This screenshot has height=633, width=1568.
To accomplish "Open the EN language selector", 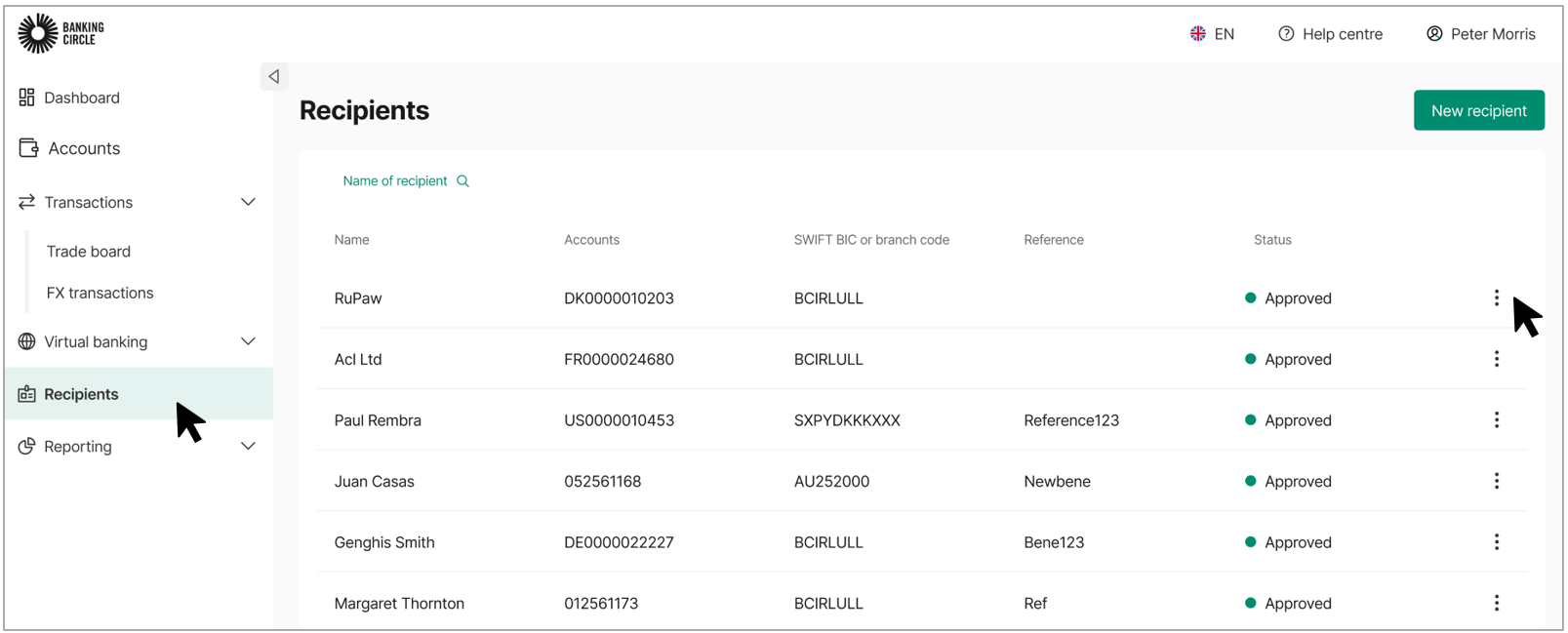I will (x=1212, y=34).
